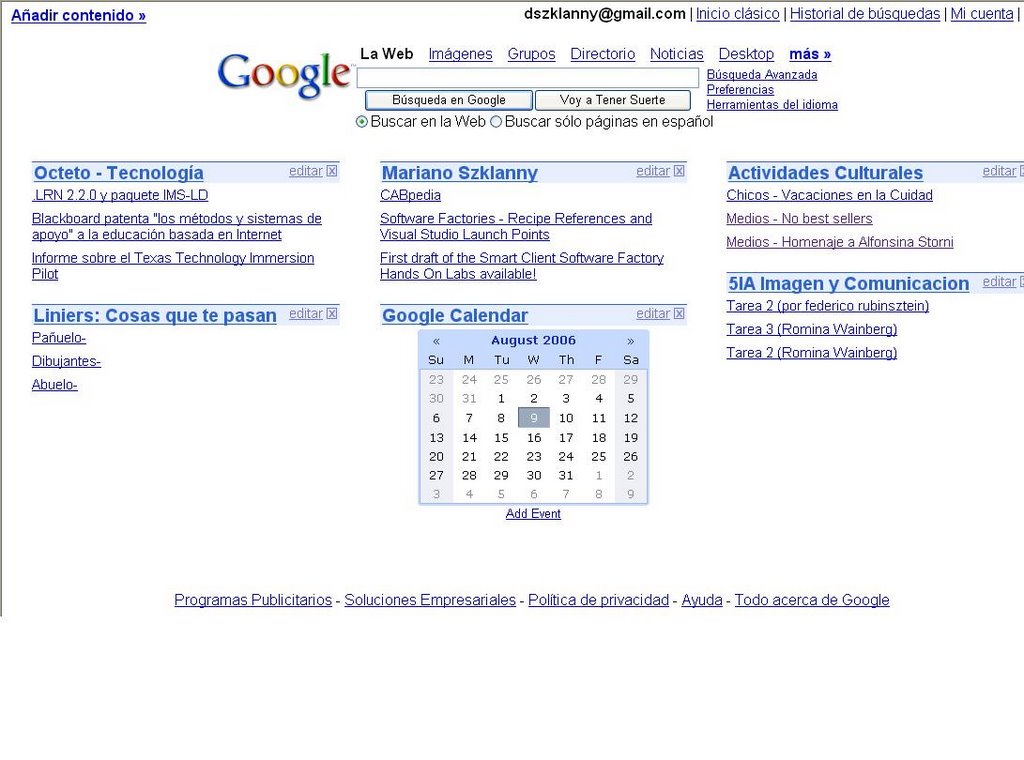Click Búsqueda en Google button
The height and width of the screenshot is (760, 1024).
449,100
